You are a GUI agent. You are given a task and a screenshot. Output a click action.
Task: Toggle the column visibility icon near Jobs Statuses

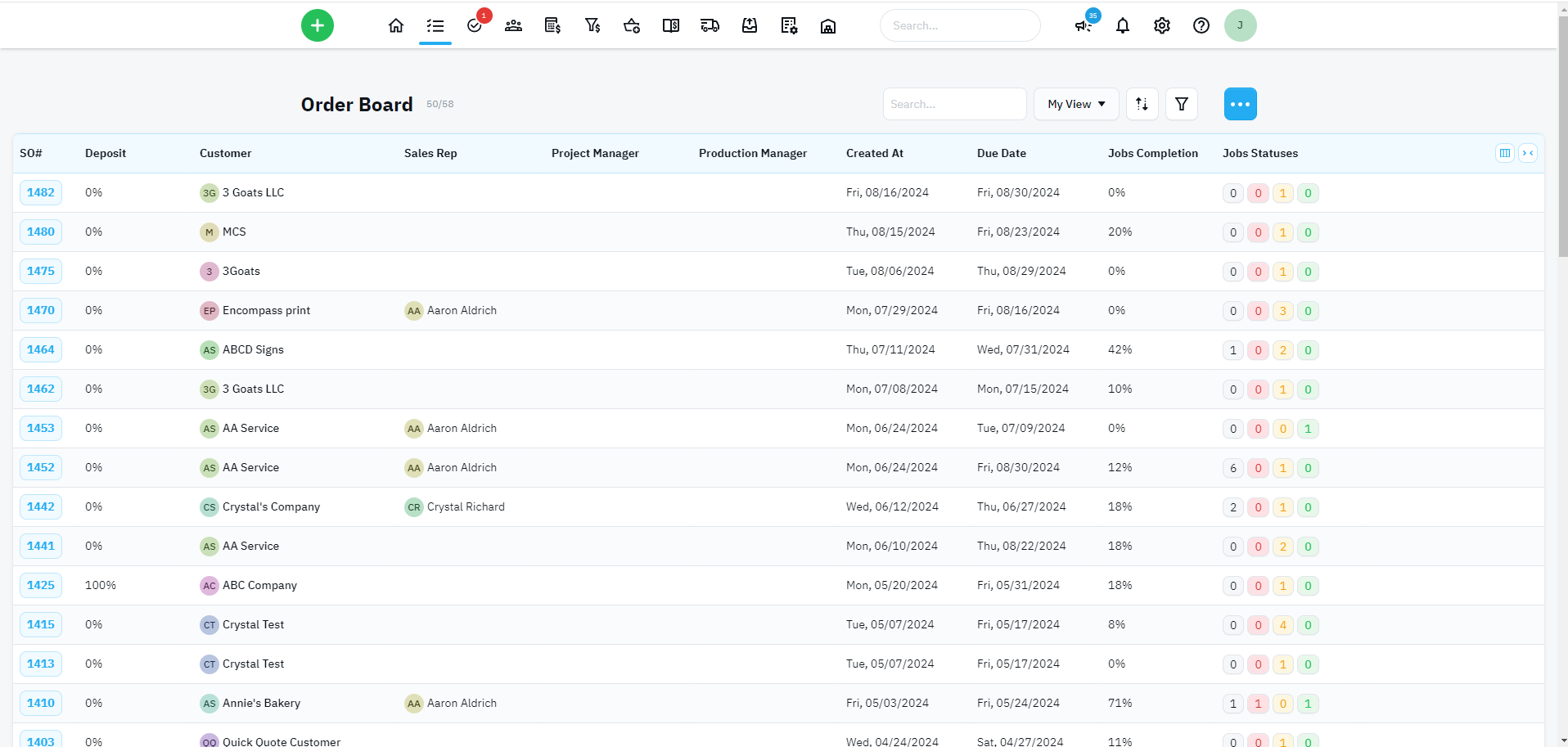[x=1504, y=153]
